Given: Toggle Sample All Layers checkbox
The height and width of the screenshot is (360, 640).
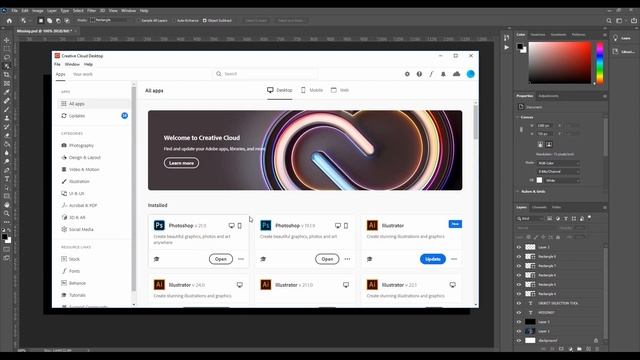Looking at the screenshot, I should [138, 20].
